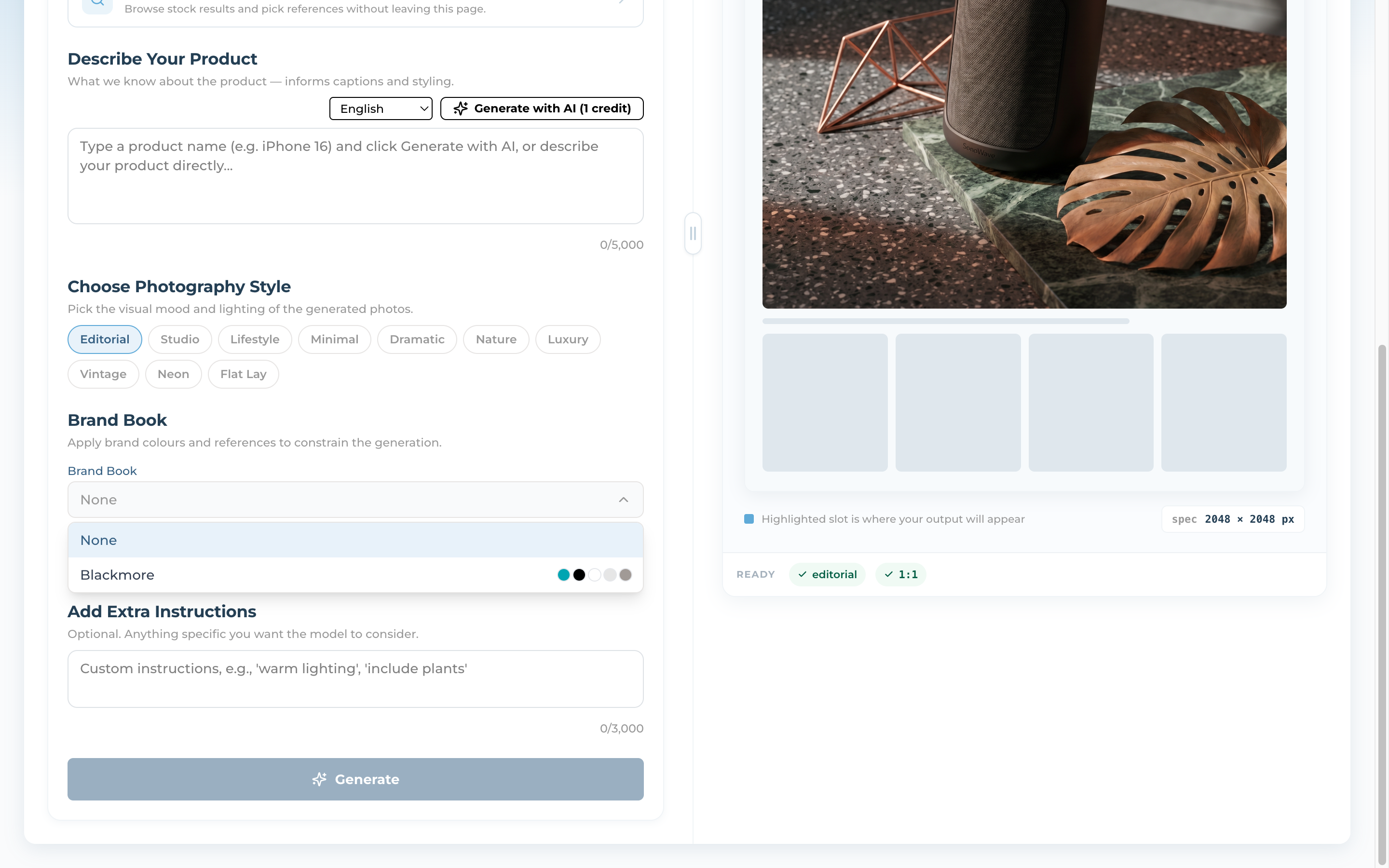1389x868 pixels.
Task: Click the Browse stock results description text
Action: (x=305, y=9)
